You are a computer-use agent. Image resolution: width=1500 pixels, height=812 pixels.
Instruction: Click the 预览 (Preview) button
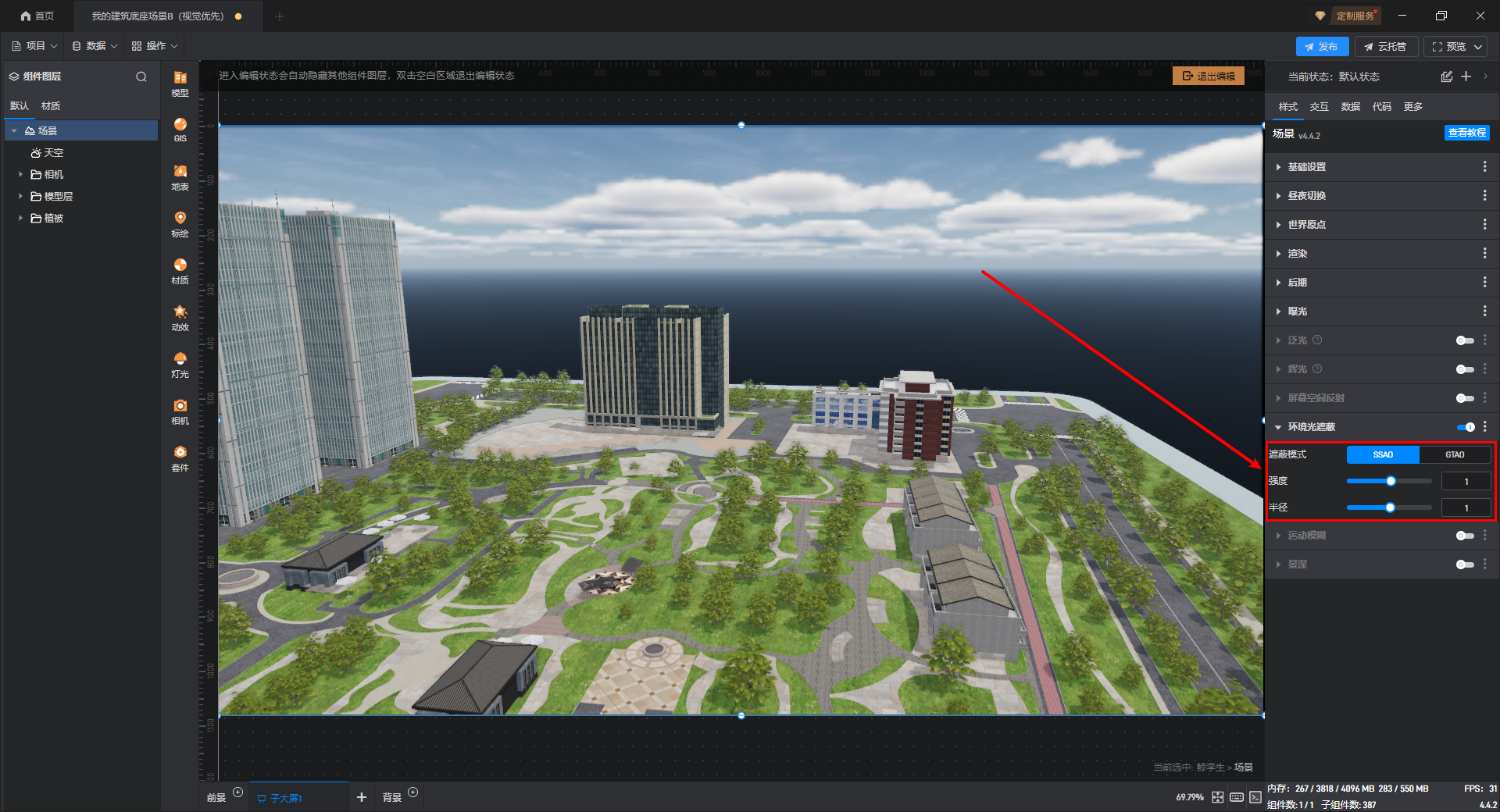(1448, 47)
